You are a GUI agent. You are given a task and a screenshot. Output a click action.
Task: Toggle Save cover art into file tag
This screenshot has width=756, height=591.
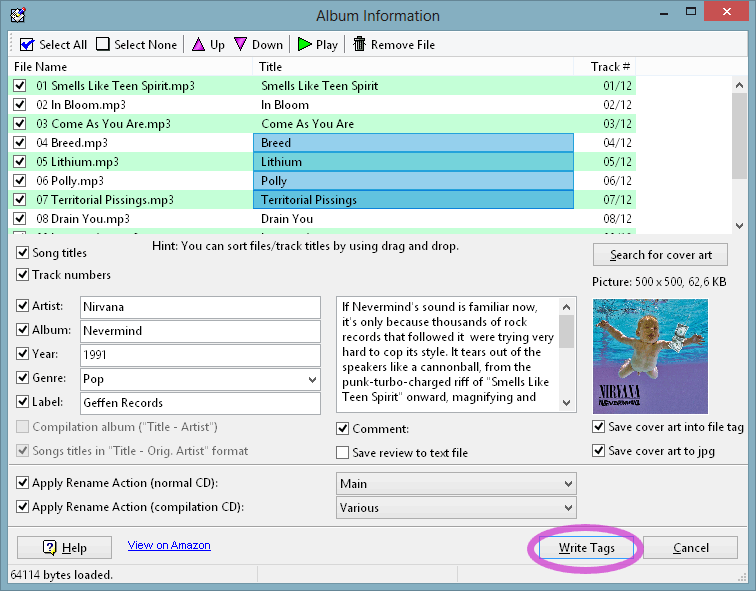[x=598, y=427]
